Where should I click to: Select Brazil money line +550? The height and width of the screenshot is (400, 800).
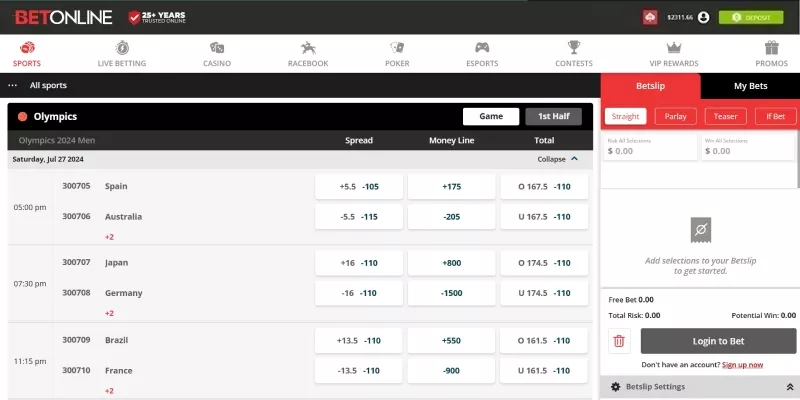point(452,341)
